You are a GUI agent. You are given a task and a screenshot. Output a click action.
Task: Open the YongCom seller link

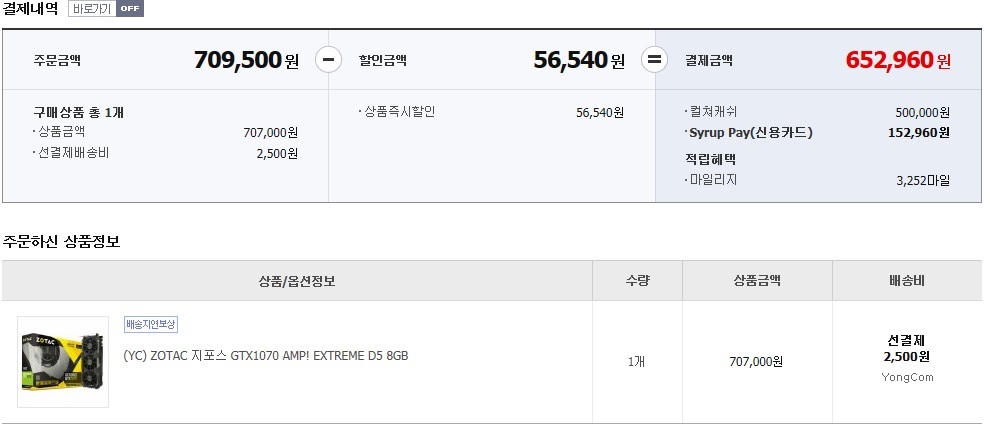[x=906, y=376]
